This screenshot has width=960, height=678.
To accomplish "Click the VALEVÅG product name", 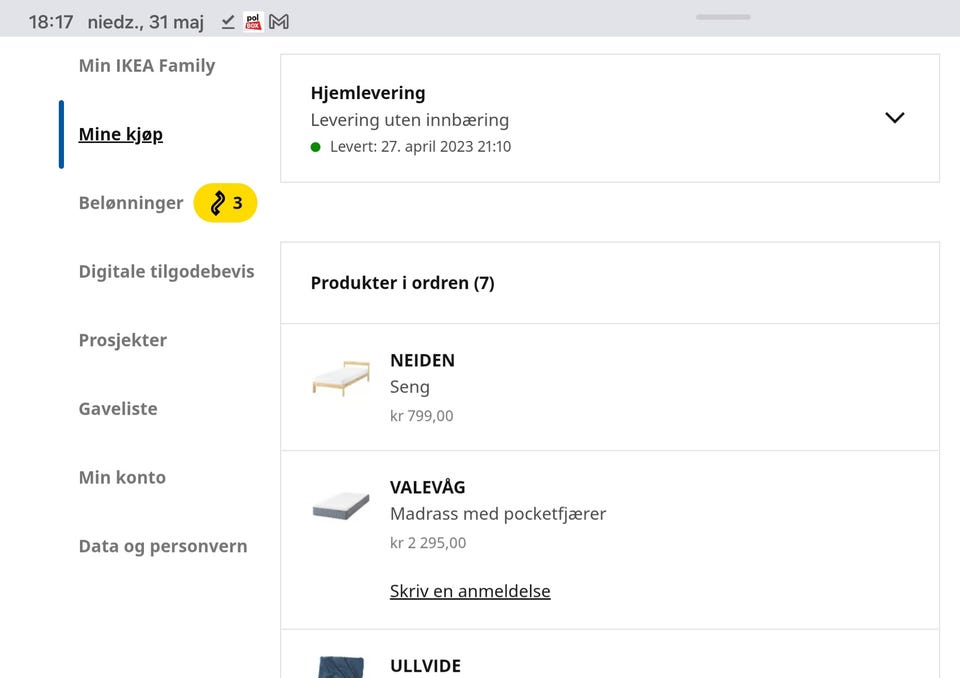I will (x=427, y=488).
